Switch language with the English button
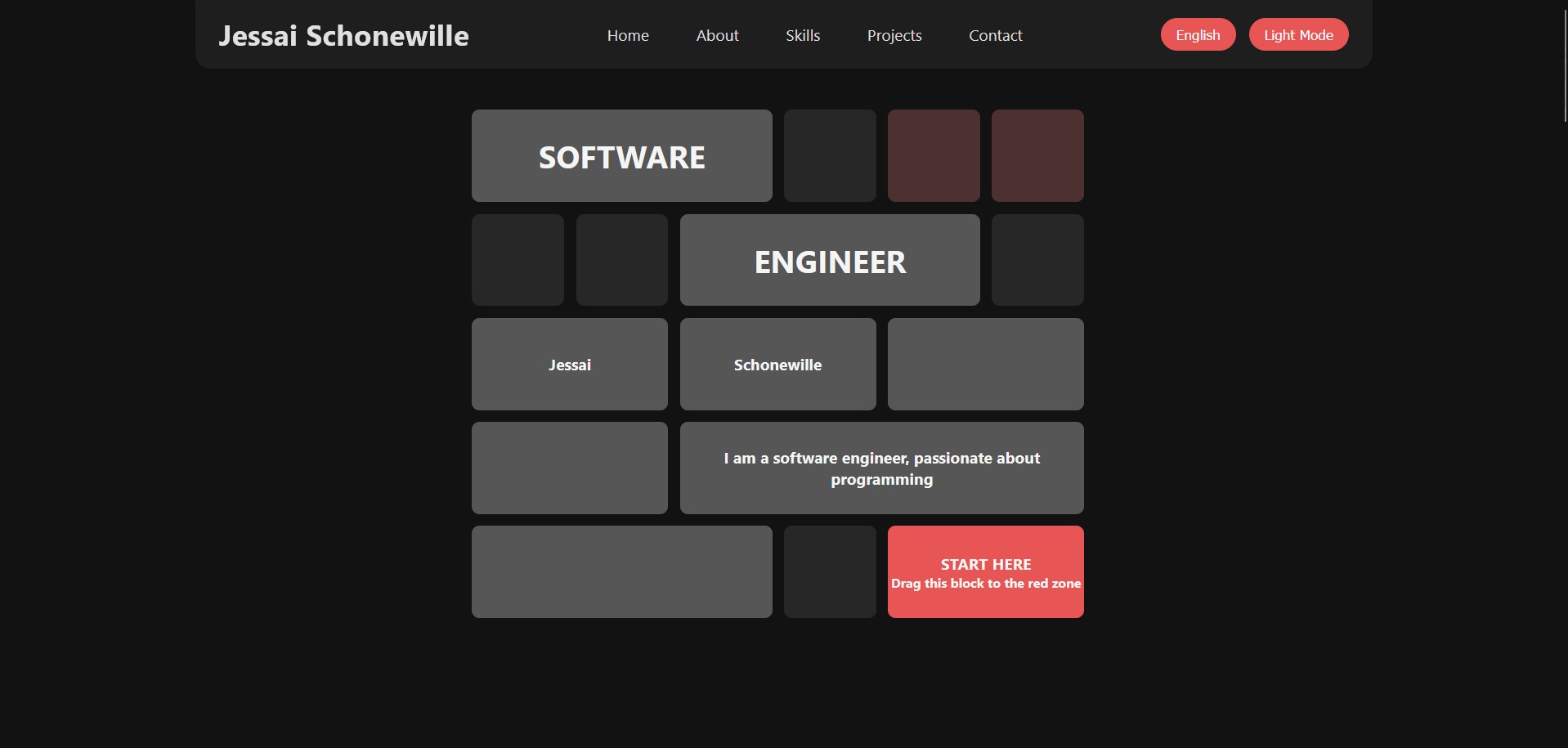This screenshot has height=748, width=1568. point(1197,35)
